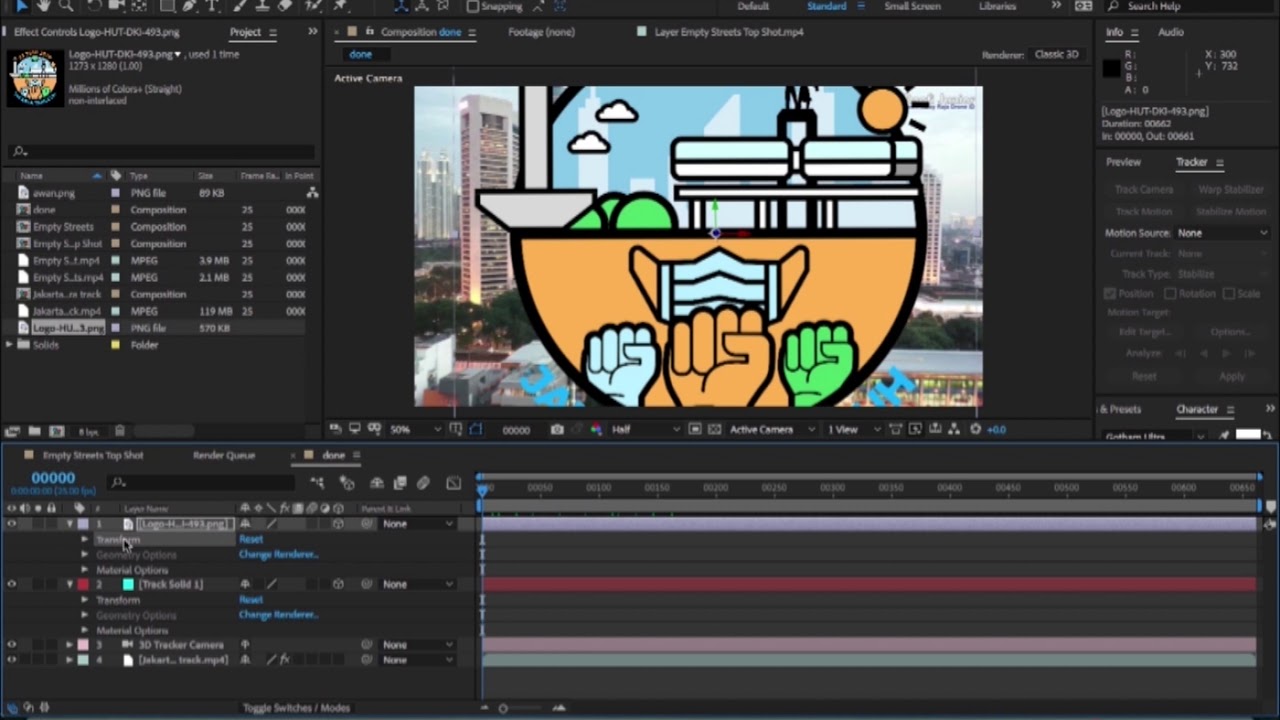Click the Project panel search field
Screen dimensions: 1280x720
pos(160,152)
